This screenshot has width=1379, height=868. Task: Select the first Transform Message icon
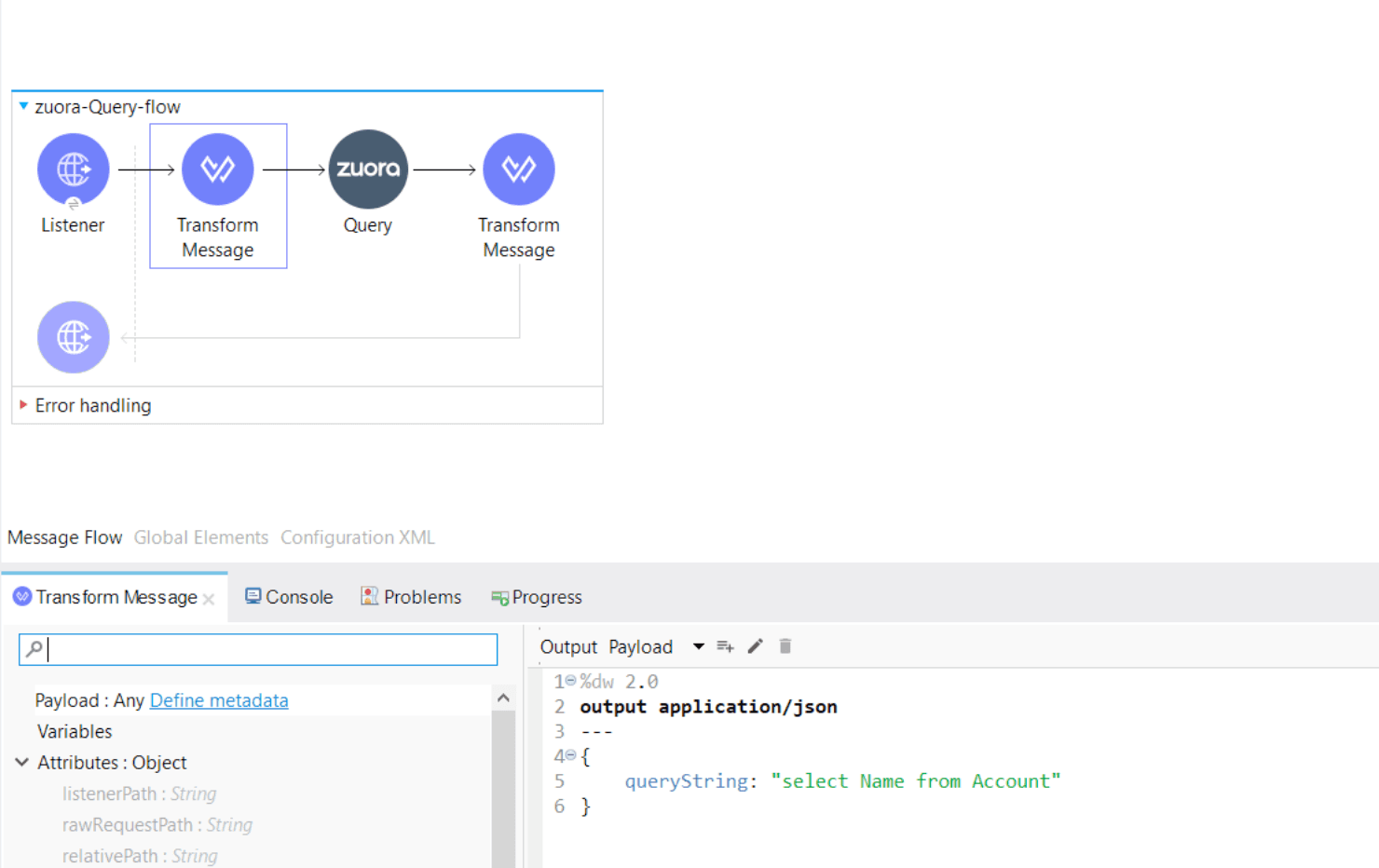click(217, 169)
